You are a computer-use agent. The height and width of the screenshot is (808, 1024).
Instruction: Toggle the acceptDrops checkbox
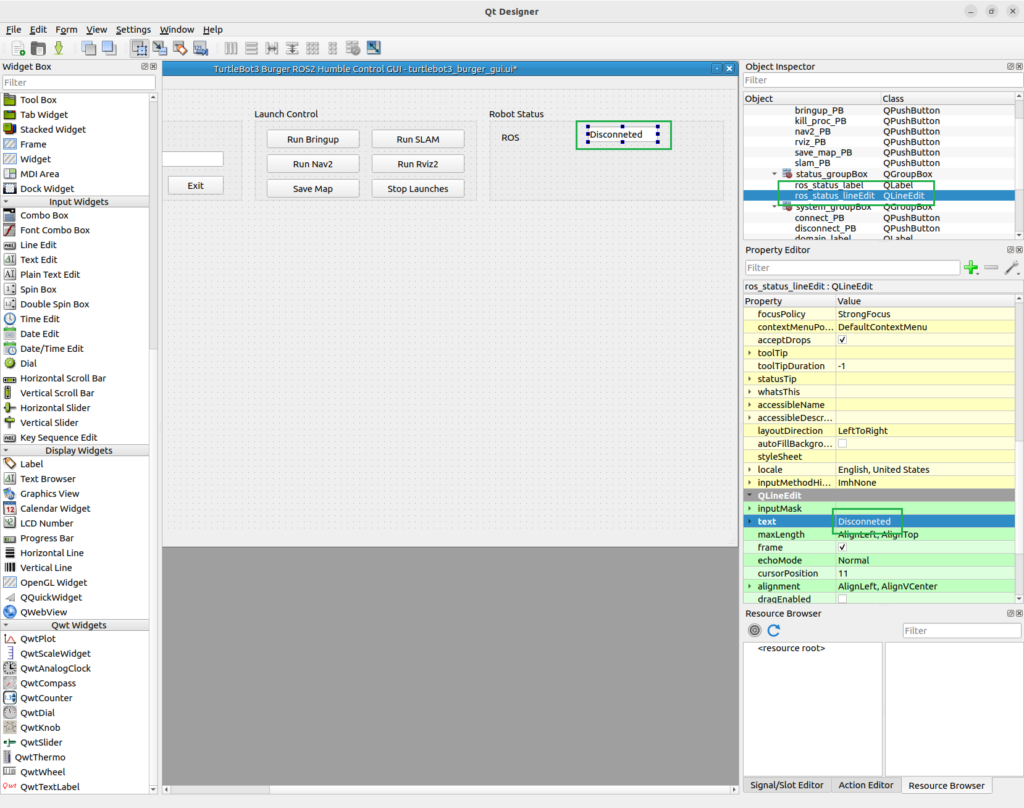point(842,340)
